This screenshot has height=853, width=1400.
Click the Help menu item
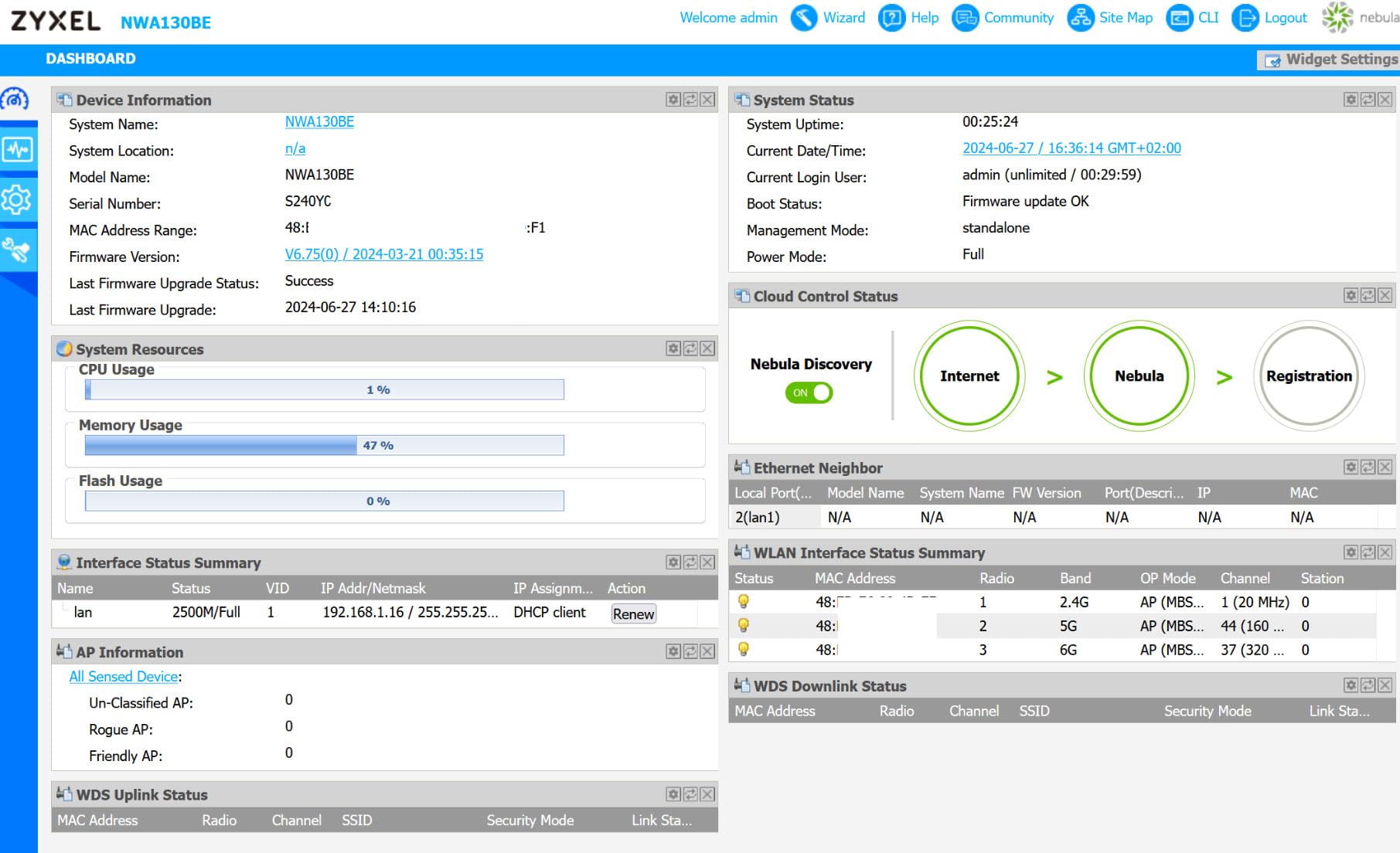tap(909, 18)
